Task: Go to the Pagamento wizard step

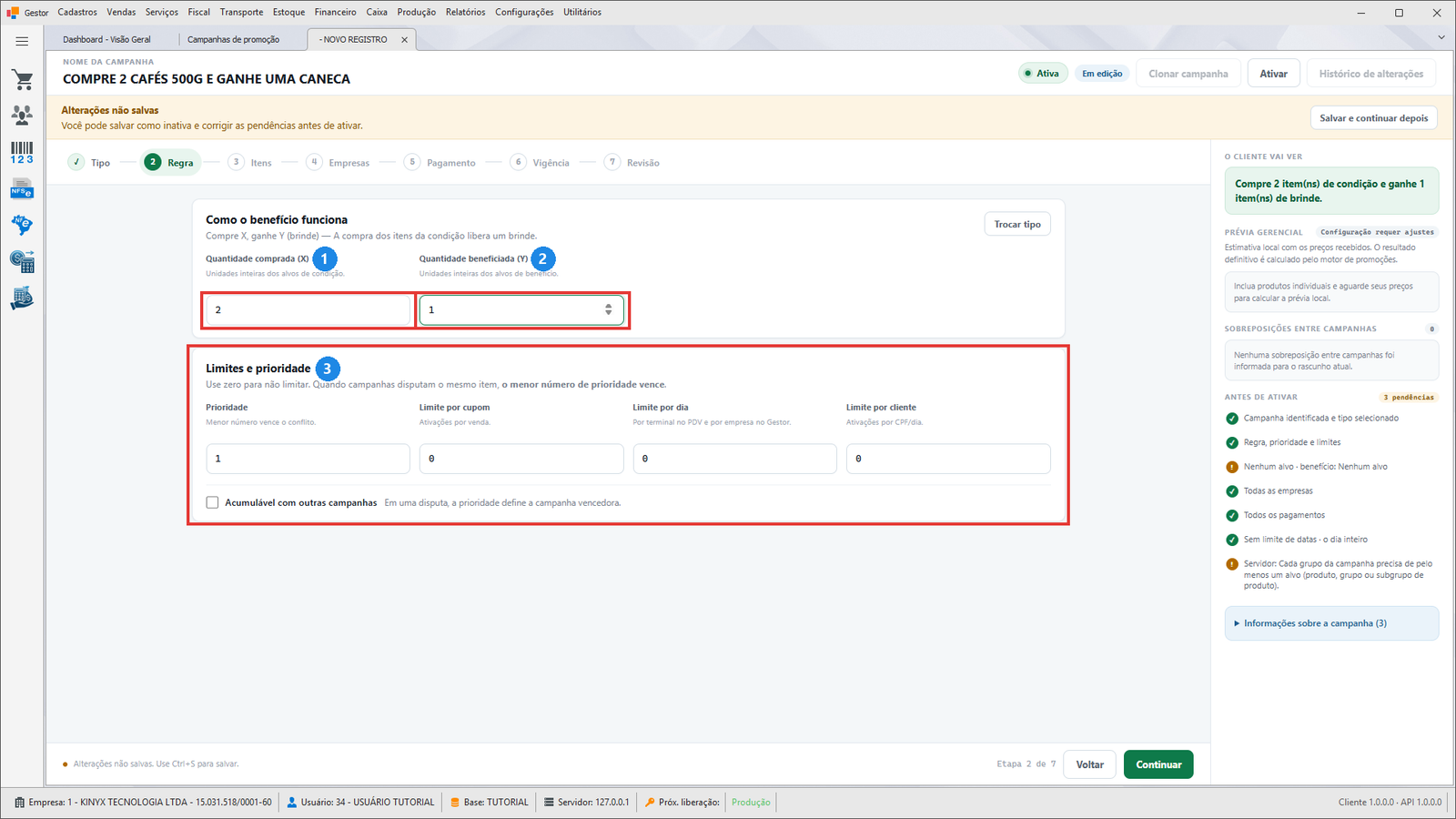Action: tap(440, 163)
